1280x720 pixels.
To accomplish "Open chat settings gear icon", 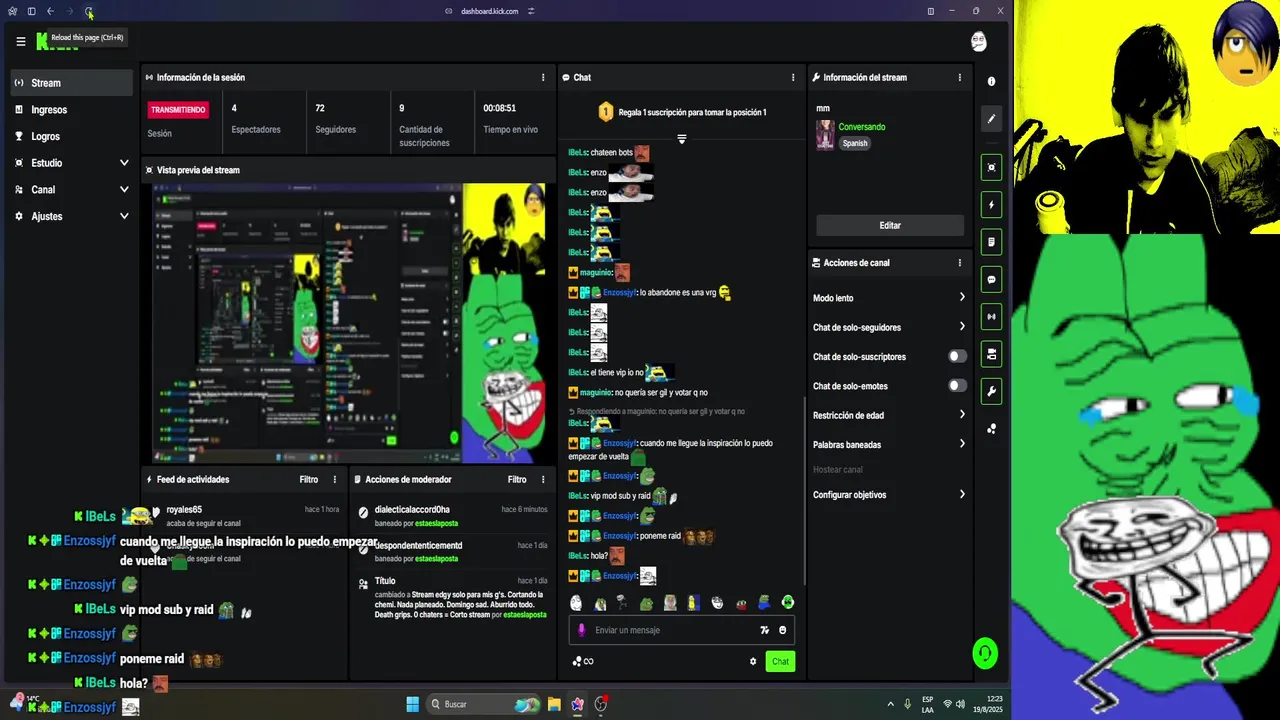I will pyautogui.click(x=753, y=661).
